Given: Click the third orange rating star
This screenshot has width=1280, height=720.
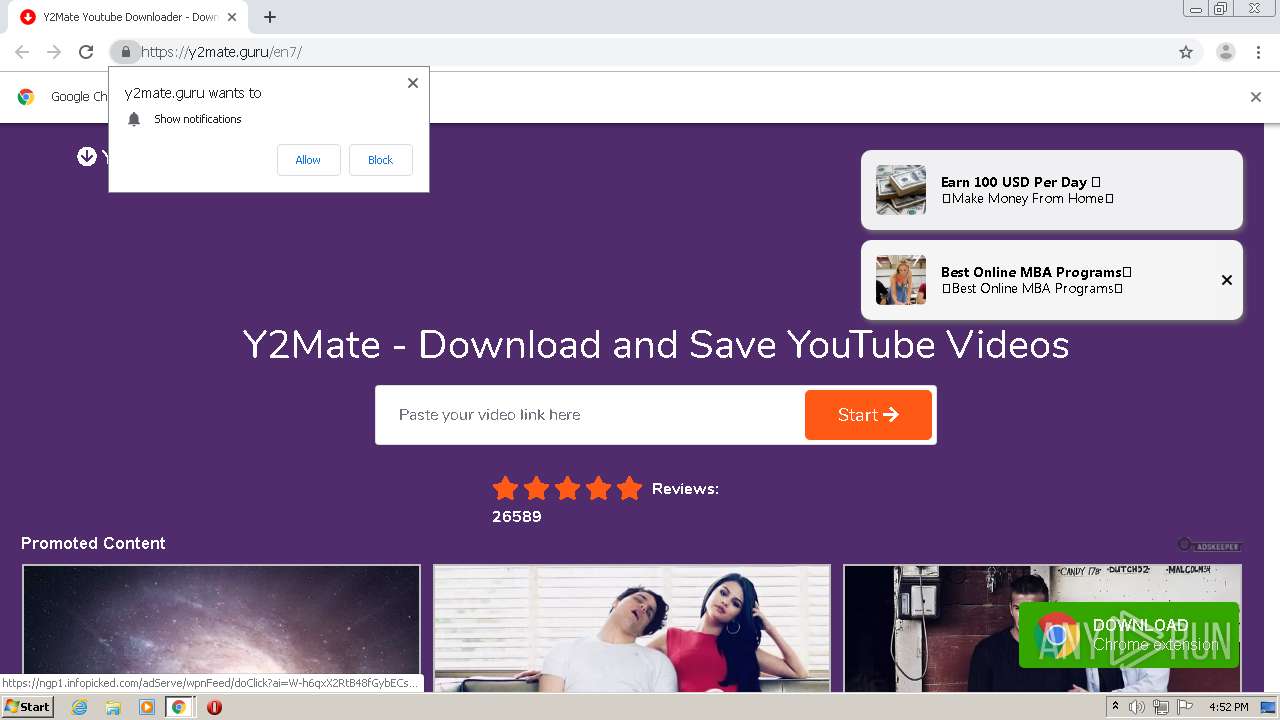Looking at the screenshot, I should tap(568, 488).
